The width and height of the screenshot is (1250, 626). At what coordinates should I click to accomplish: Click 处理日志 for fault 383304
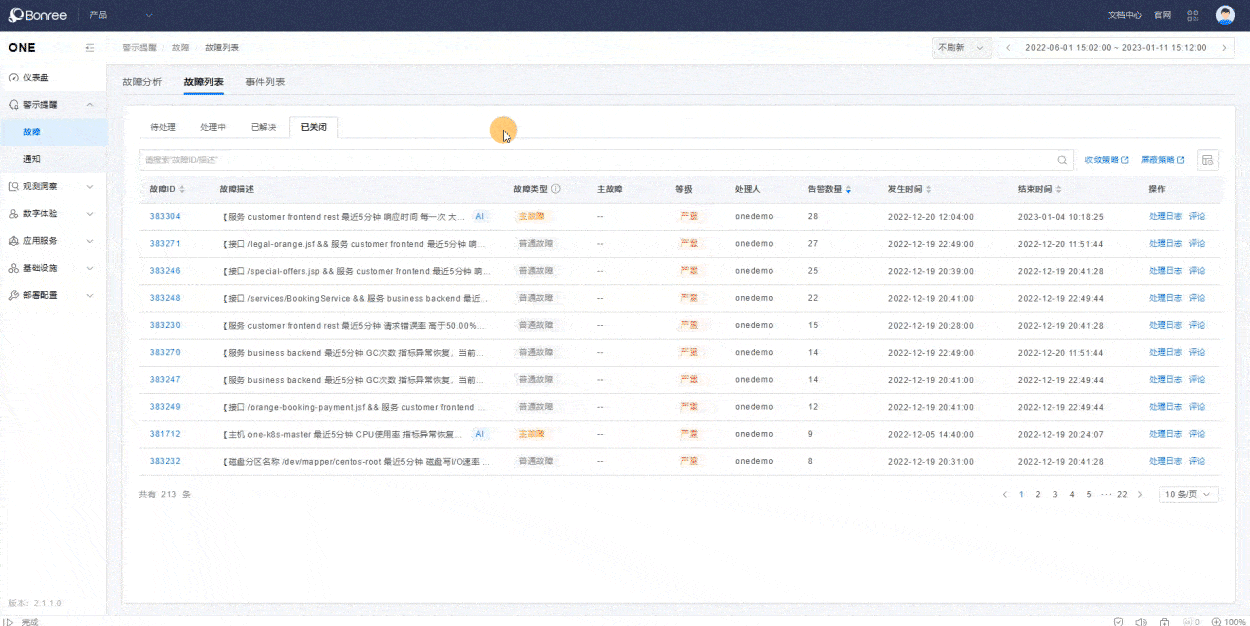tap(1165, 216)
